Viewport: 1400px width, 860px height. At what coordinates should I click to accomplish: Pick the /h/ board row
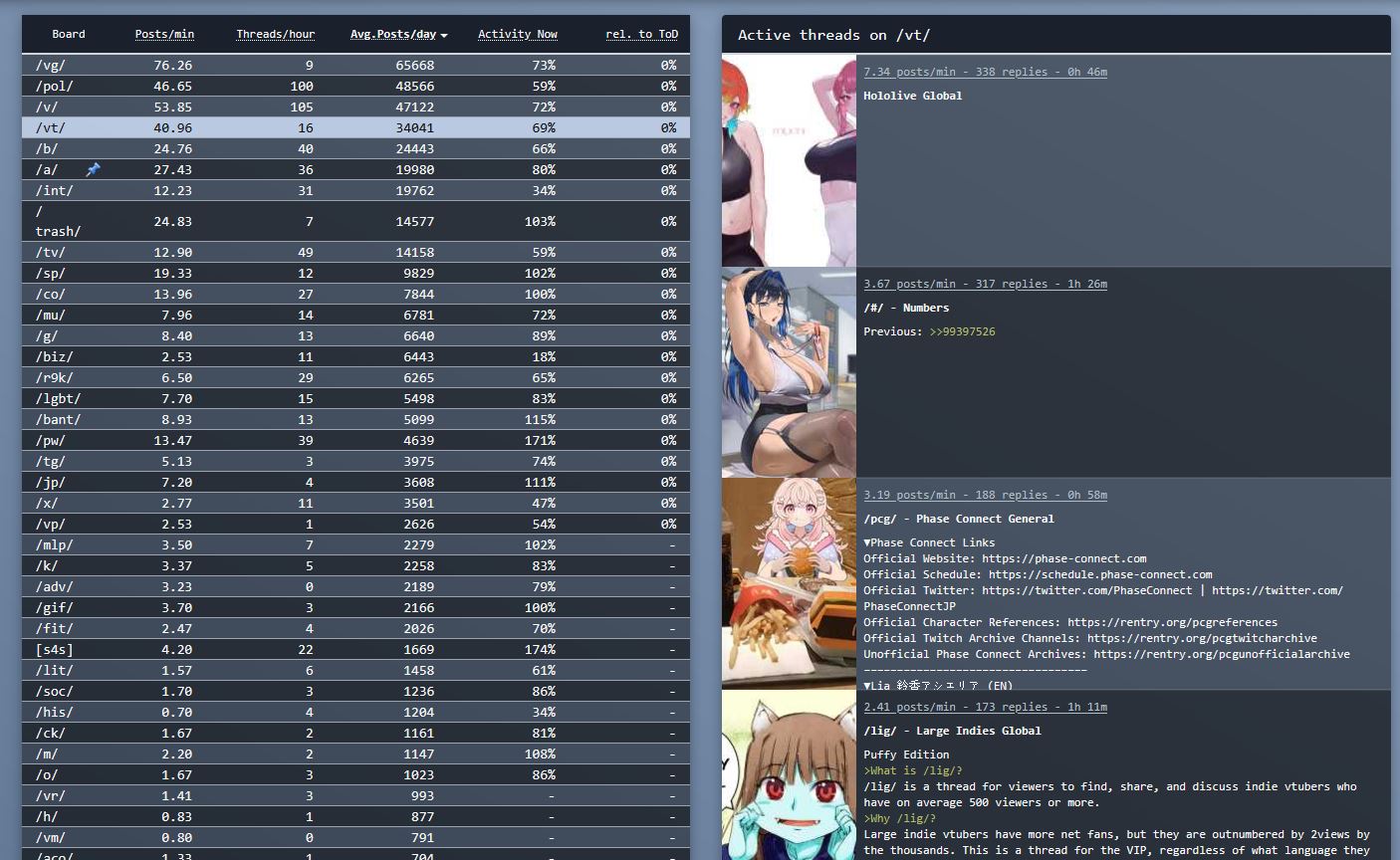click(355, 816)
